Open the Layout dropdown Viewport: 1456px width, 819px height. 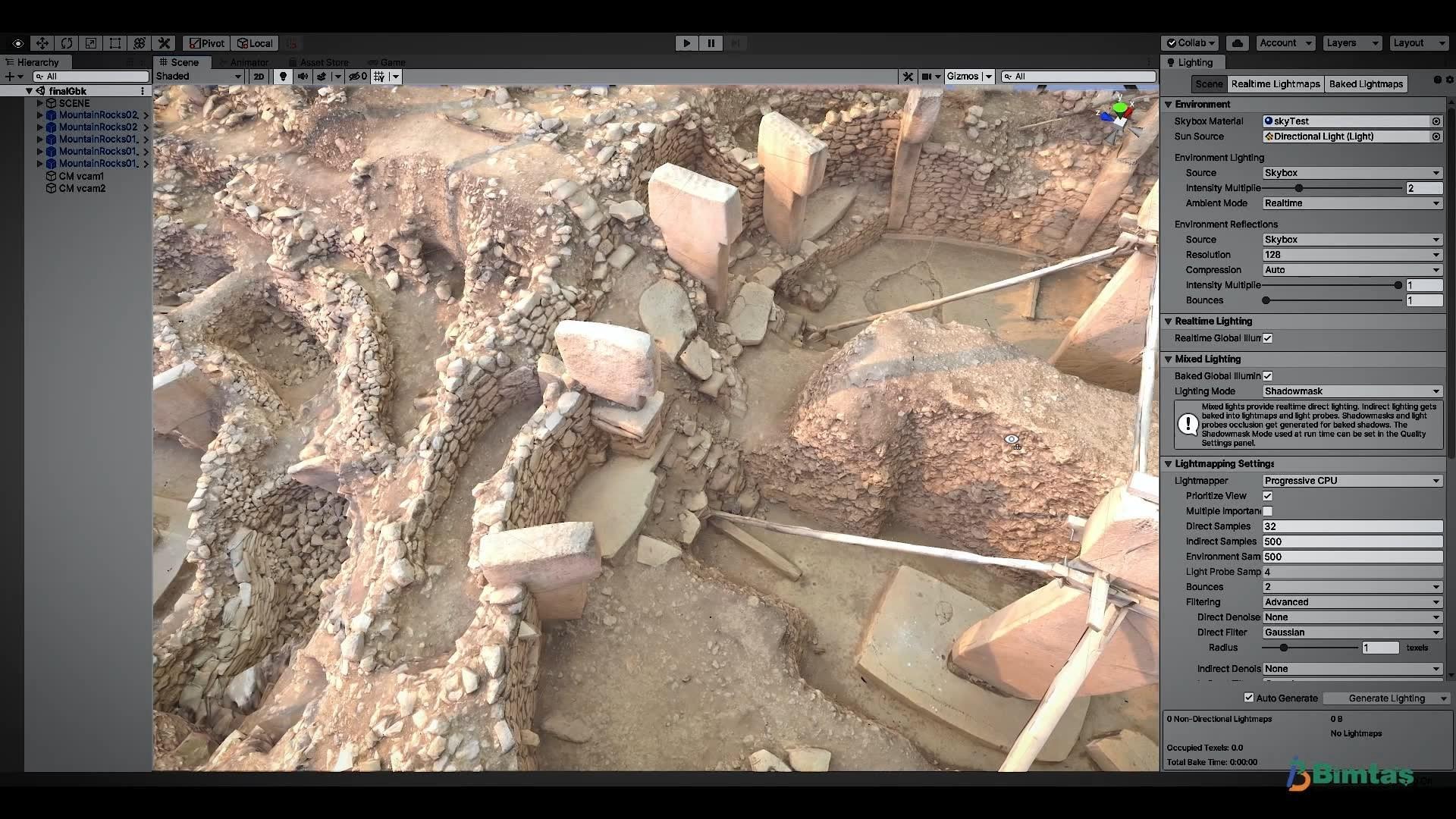1420,43
